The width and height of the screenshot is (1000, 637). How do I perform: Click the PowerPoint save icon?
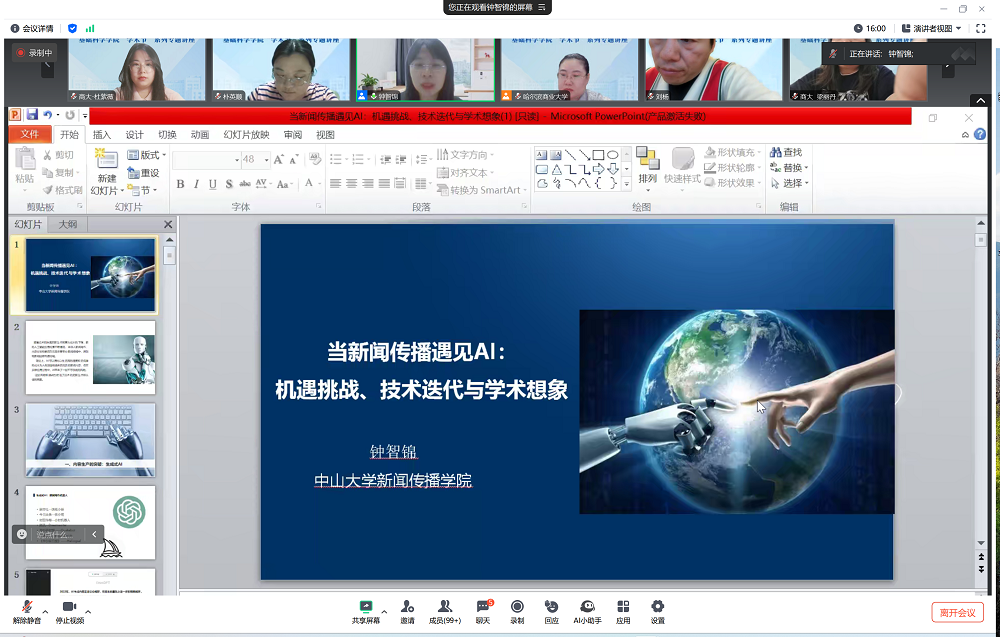(x=32, y=116)
